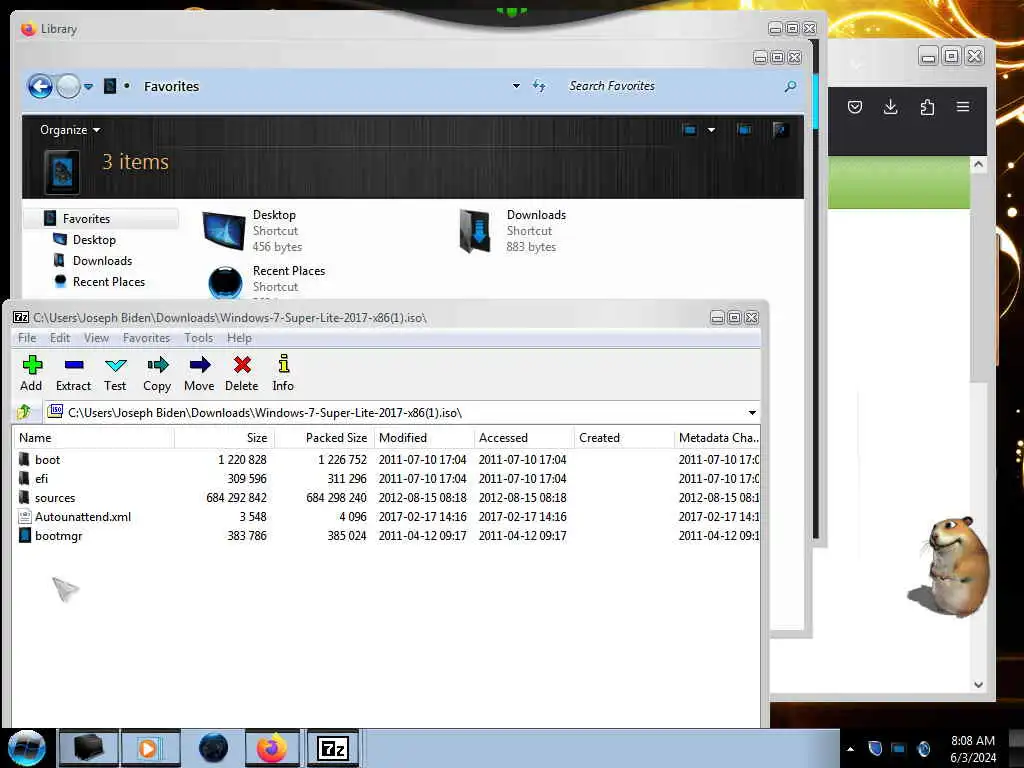Image resolution: width=1024 pixels, height=768 pixels.
Task: Select the sources folder row
Action: click(x=385, y=498)
